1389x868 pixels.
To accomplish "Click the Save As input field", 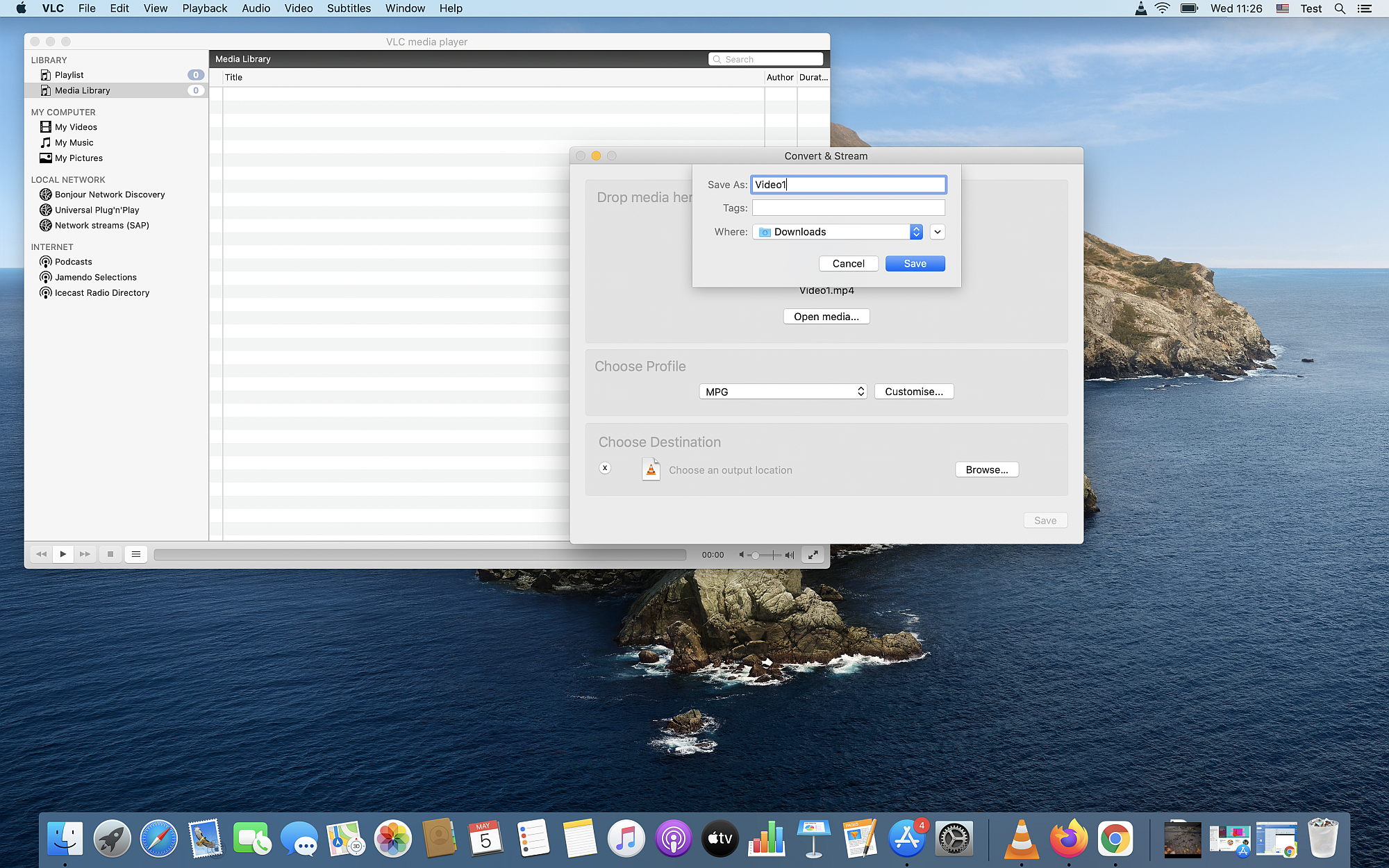I will 848,184.
